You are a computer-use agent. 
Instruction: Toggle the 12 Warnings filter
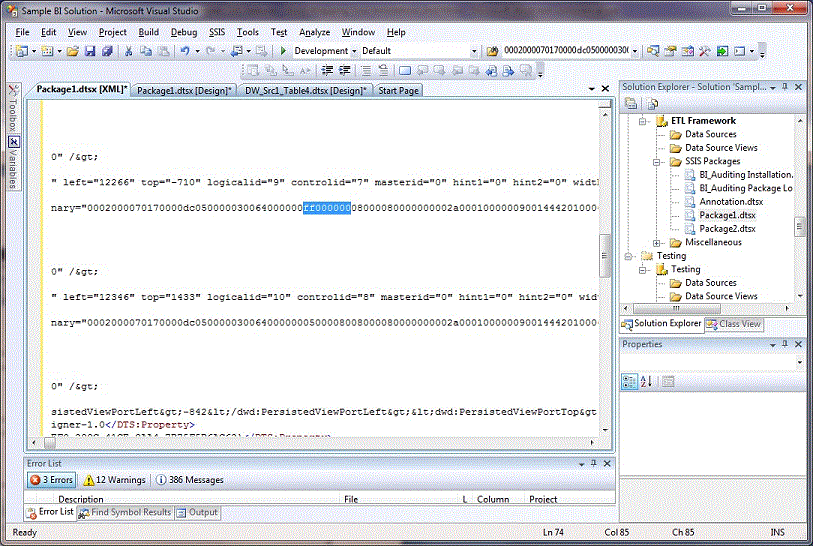pos(114,480)
